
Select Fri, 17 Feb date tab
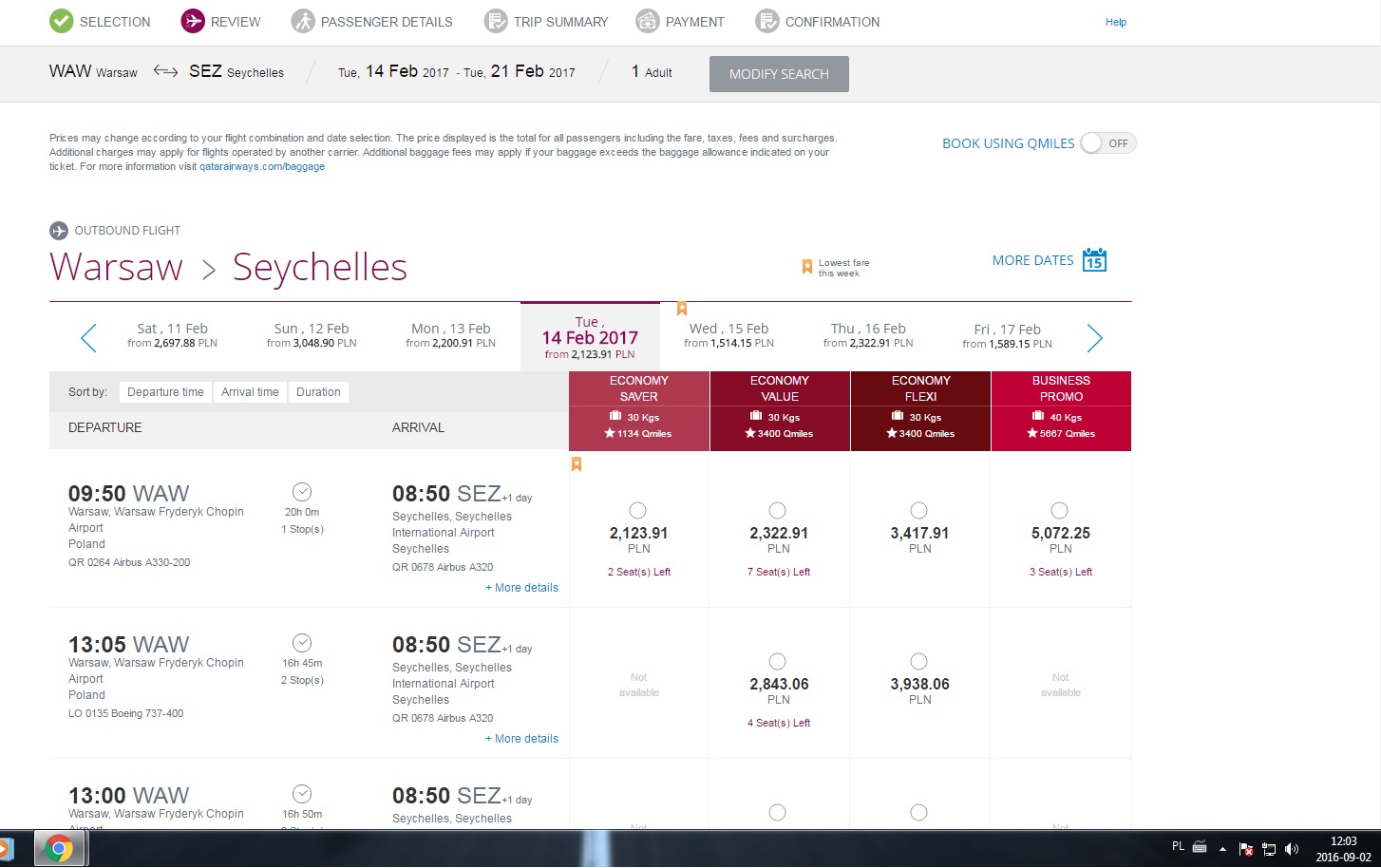(1007, 335)
